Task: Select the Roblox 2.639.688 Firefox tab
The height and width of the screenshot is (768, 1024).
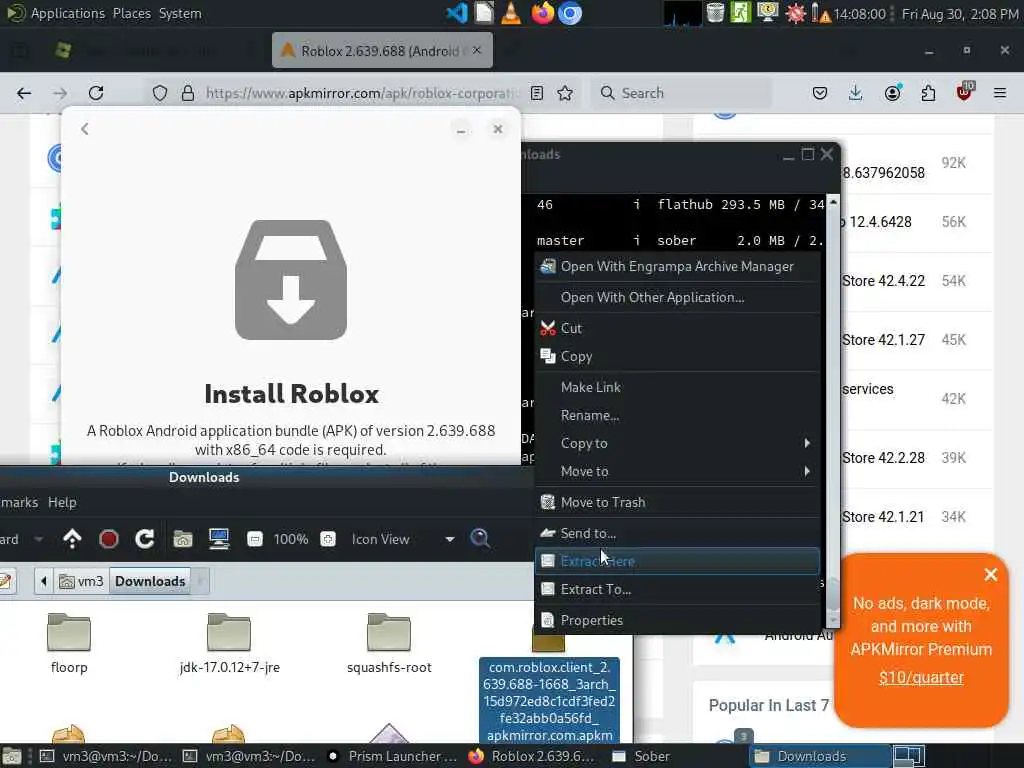Action: [x=382, y=50]
